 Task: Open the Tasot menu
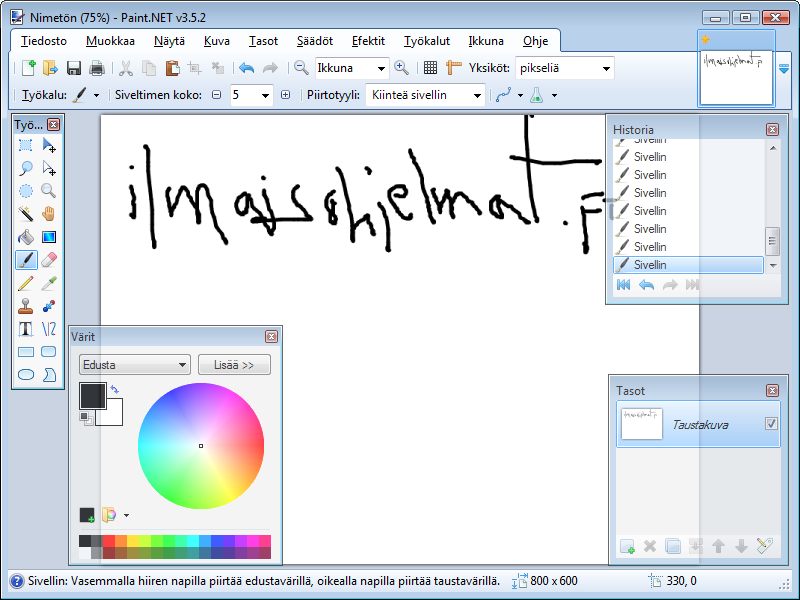point(263,41)
